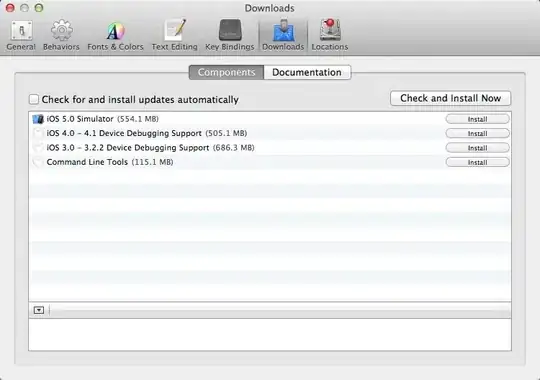The image size is (540, 380).
Task: Click Check and Install Now
Action: click(x=450, y=98)
